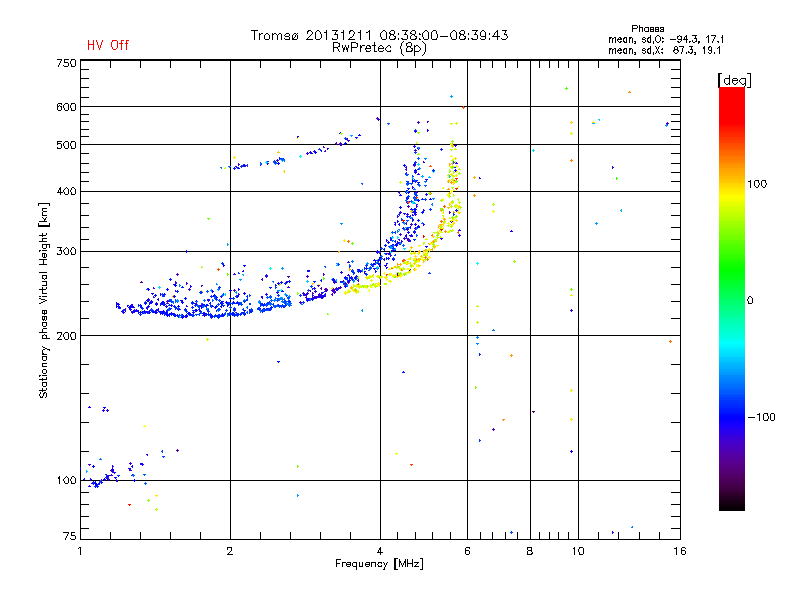
Task: Click the y-axis tick label '500'
Action: point(66,145)
